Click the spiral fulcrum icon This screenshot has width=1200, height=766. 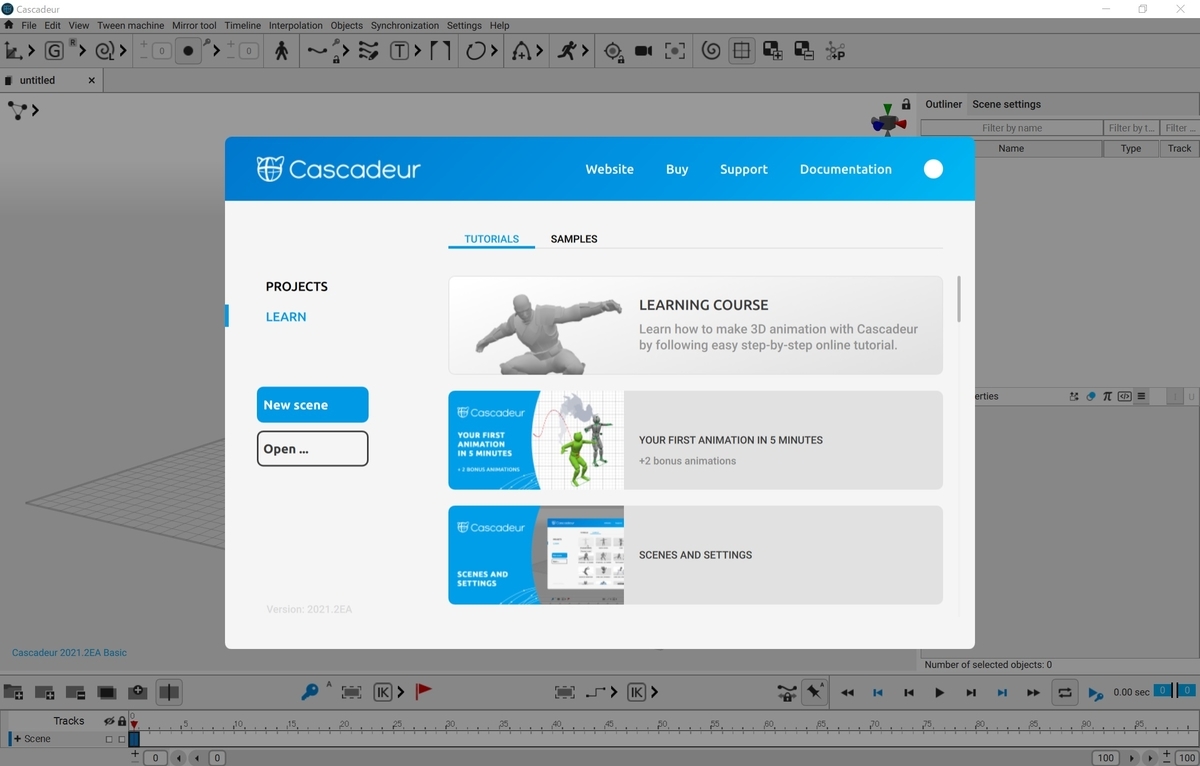point(711,50)
